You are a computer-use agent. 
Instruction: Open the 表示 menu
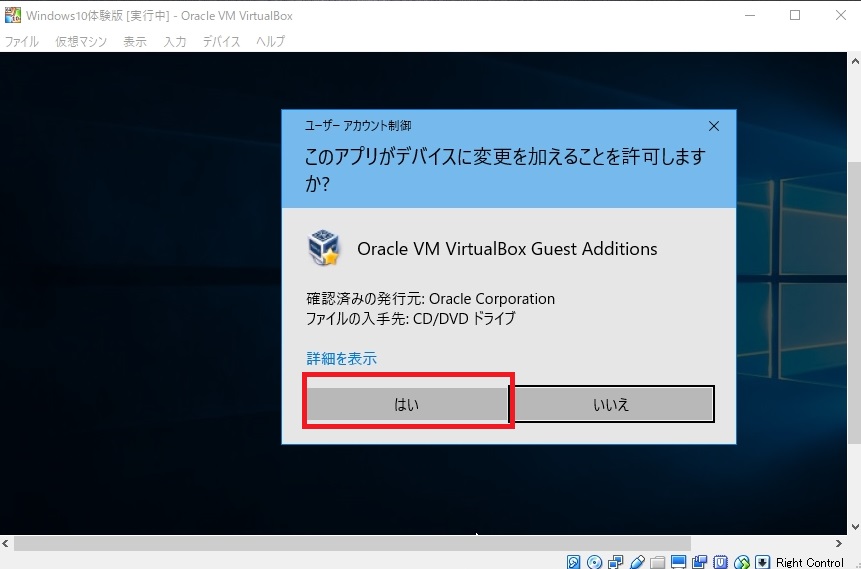pyautogui.click(x=135, y=42)
